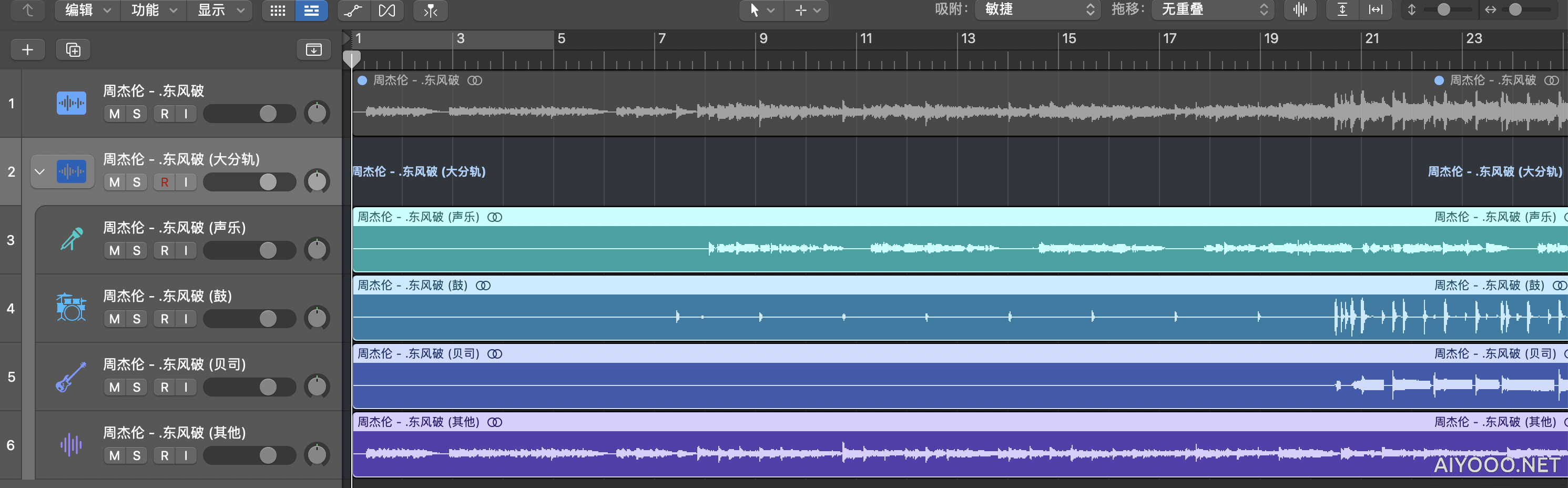Screen dimensions: 1568x488
Task: Click bar 9 on the ruler
Action: [x=762, y=39]
